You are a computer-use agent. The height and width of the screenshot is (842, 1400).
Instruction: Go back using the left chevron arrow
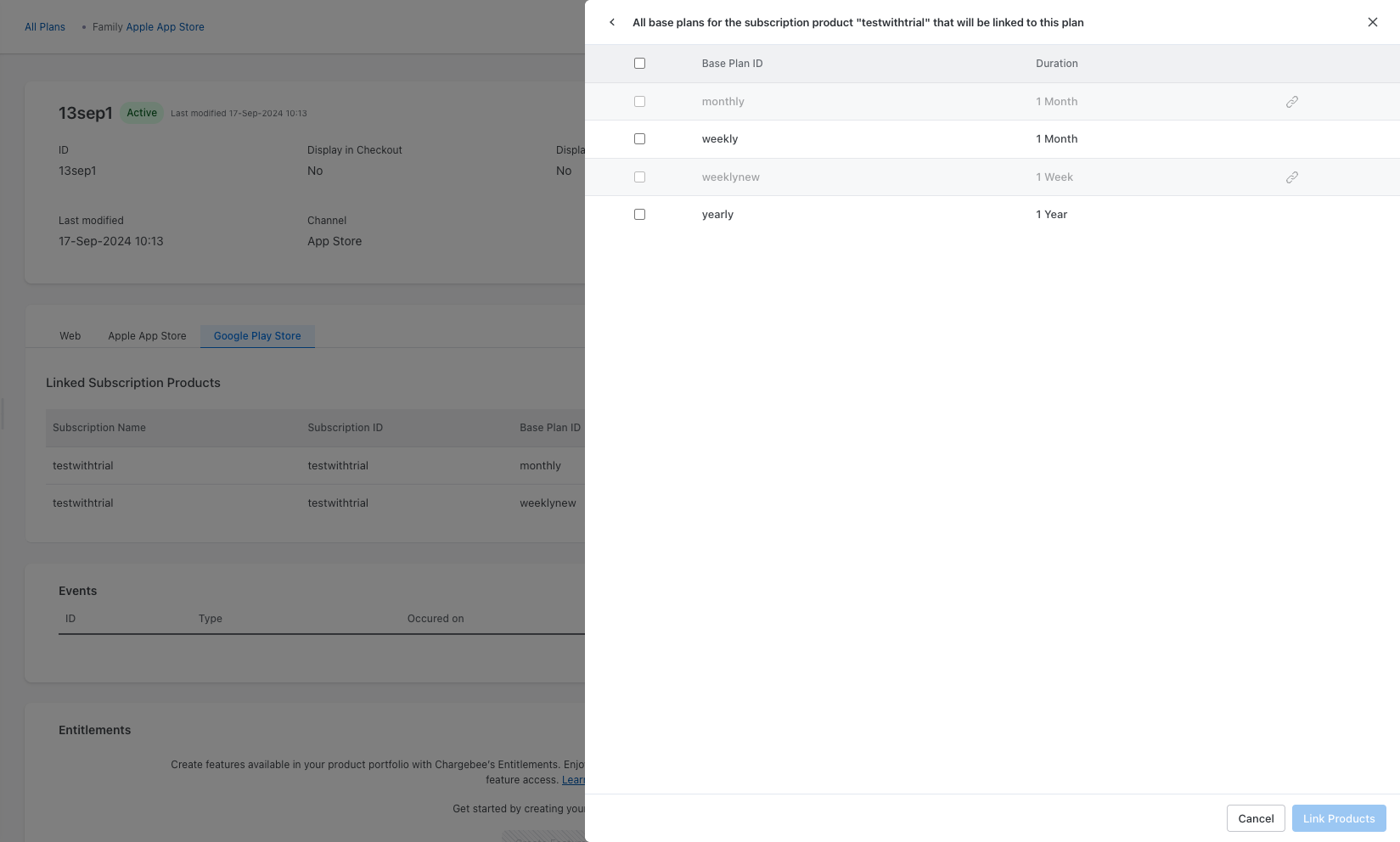point(612,22)
